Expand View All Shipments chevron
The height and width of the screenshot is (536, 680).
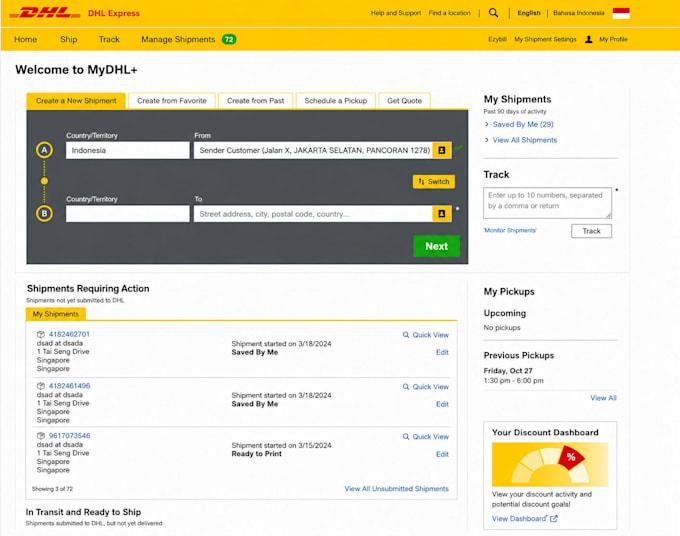point(487,140)
